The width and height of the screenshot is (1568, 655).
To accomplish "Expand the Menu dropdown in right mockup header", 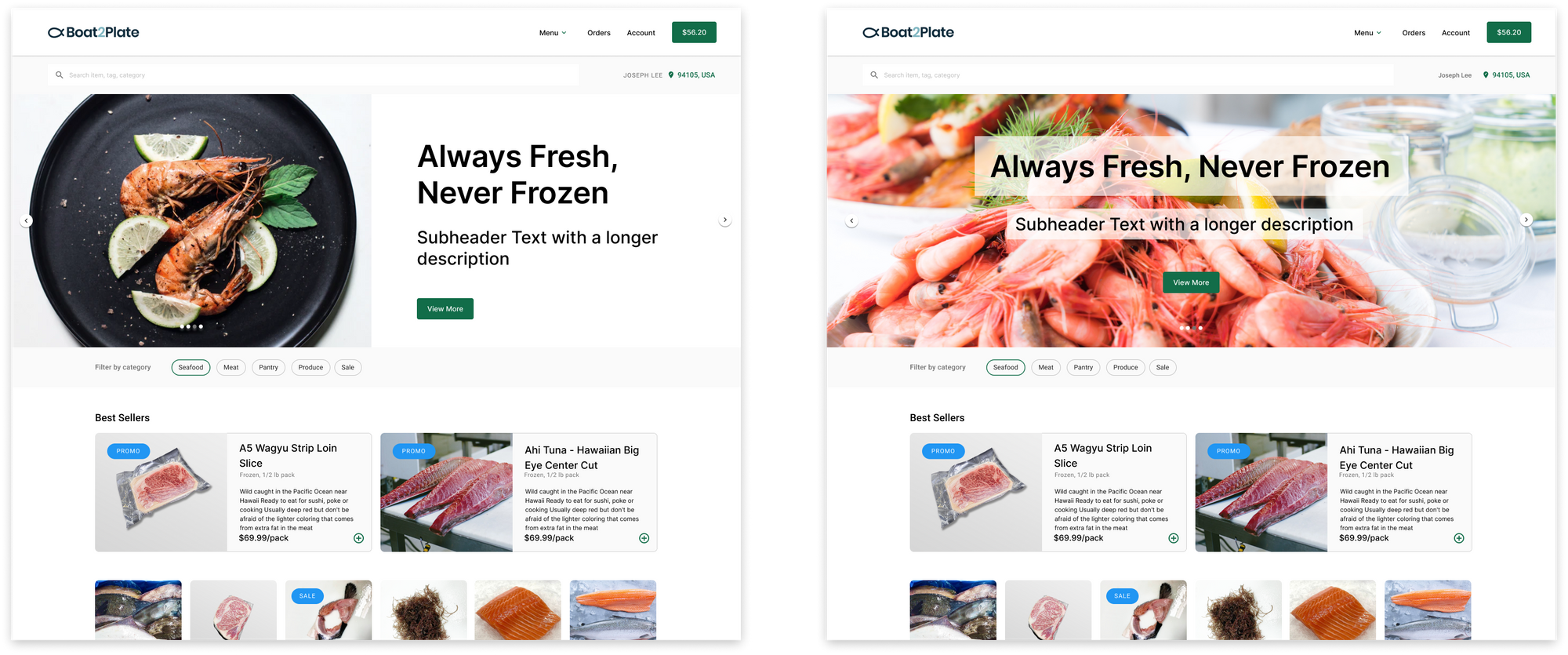I will 1367,33.
